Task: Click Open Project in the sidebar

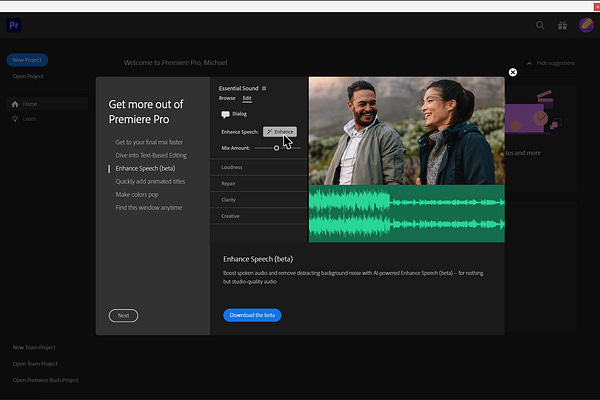Action: 28,76
